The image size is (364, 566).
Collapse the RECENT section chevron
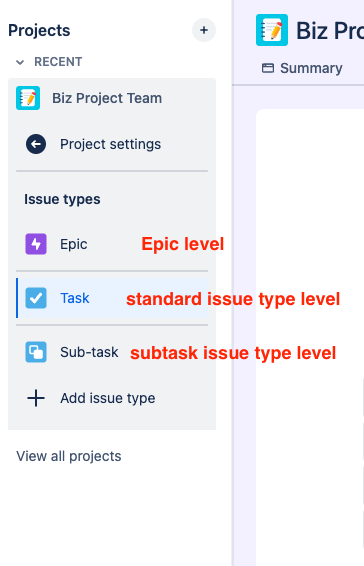point(20,62)
